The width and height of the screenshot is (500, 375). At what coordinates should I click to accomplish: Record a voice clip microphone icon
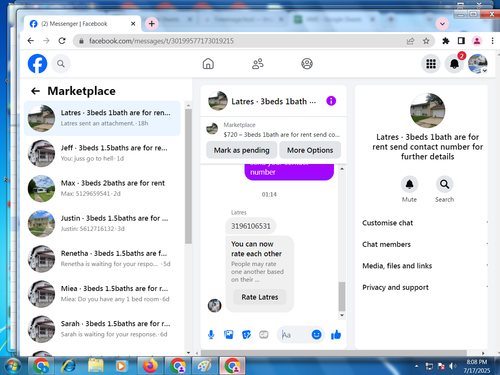click(211, 335)
